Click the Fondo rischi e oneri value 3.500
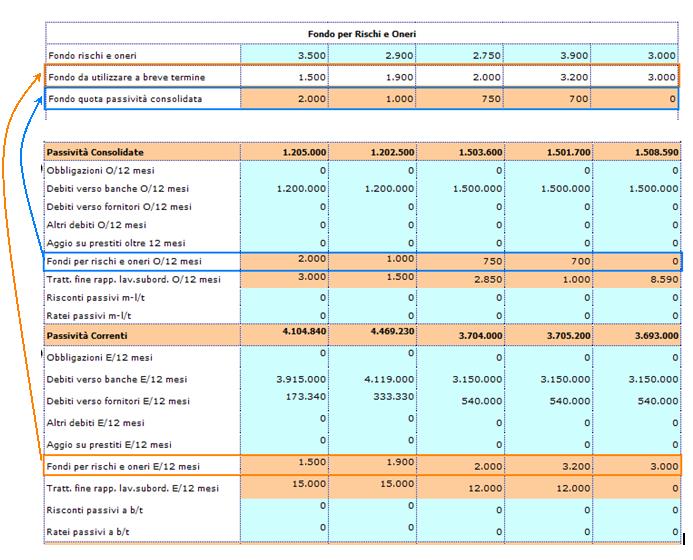This screenshot has height=560, width=693. (312, 56)
